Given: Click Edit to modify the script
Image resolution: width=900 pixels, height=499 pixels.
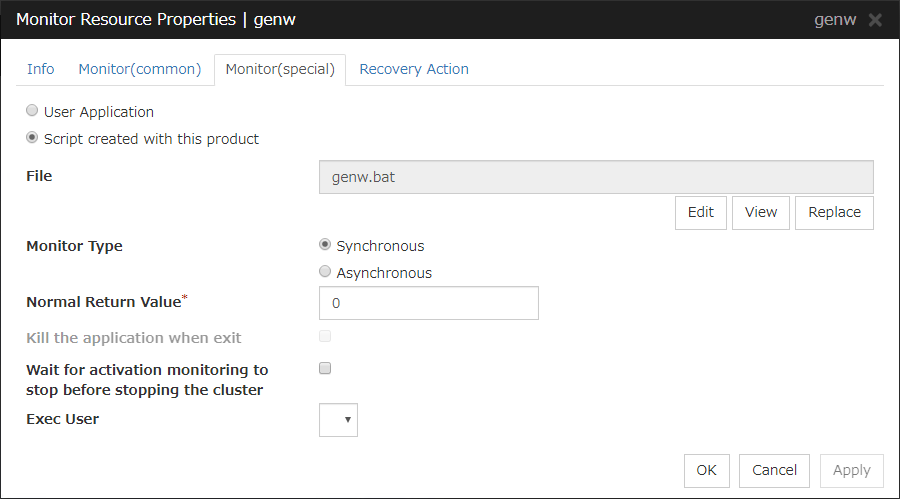Looking at the screenshot, I should [x=701, y=212].
